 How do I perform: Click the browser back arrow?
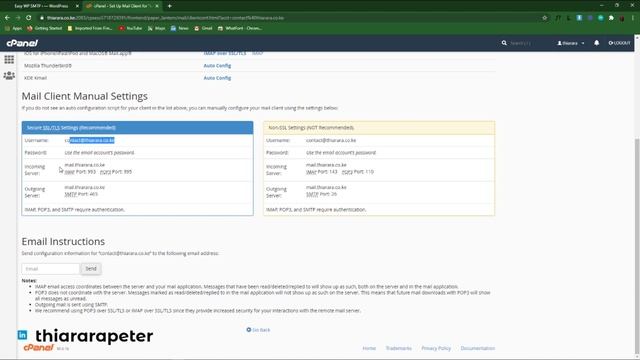click(x=7, y=18)
